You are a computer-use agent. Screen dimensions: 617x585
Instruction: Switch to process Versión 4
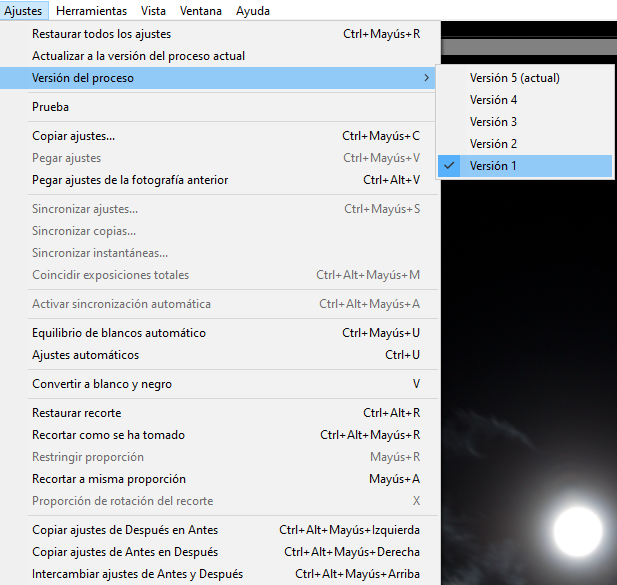(x=525, y=100)
